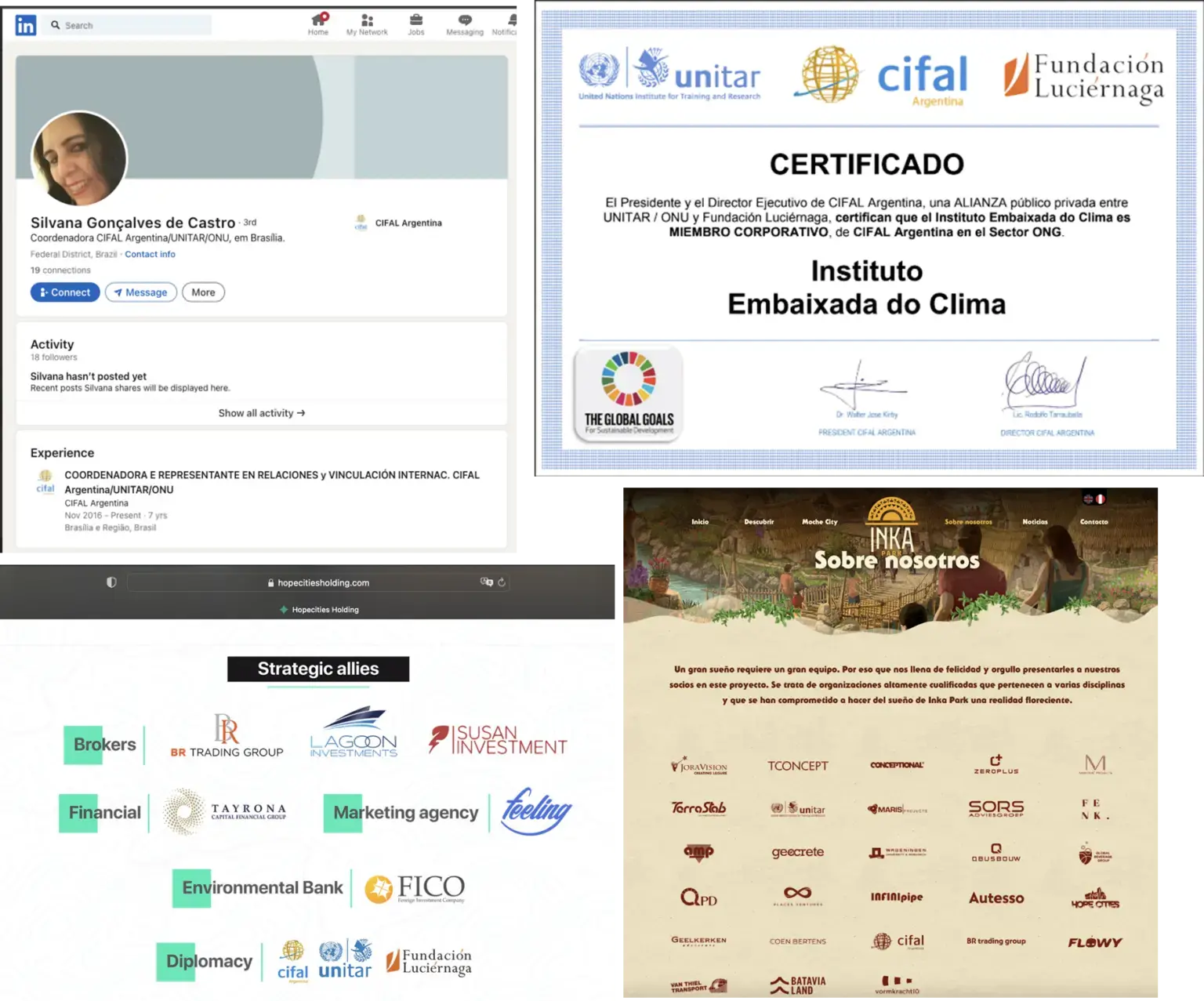Screen dimensions: 1204x1001
Task: Open the Jobs section
Action: coord(416,24)
